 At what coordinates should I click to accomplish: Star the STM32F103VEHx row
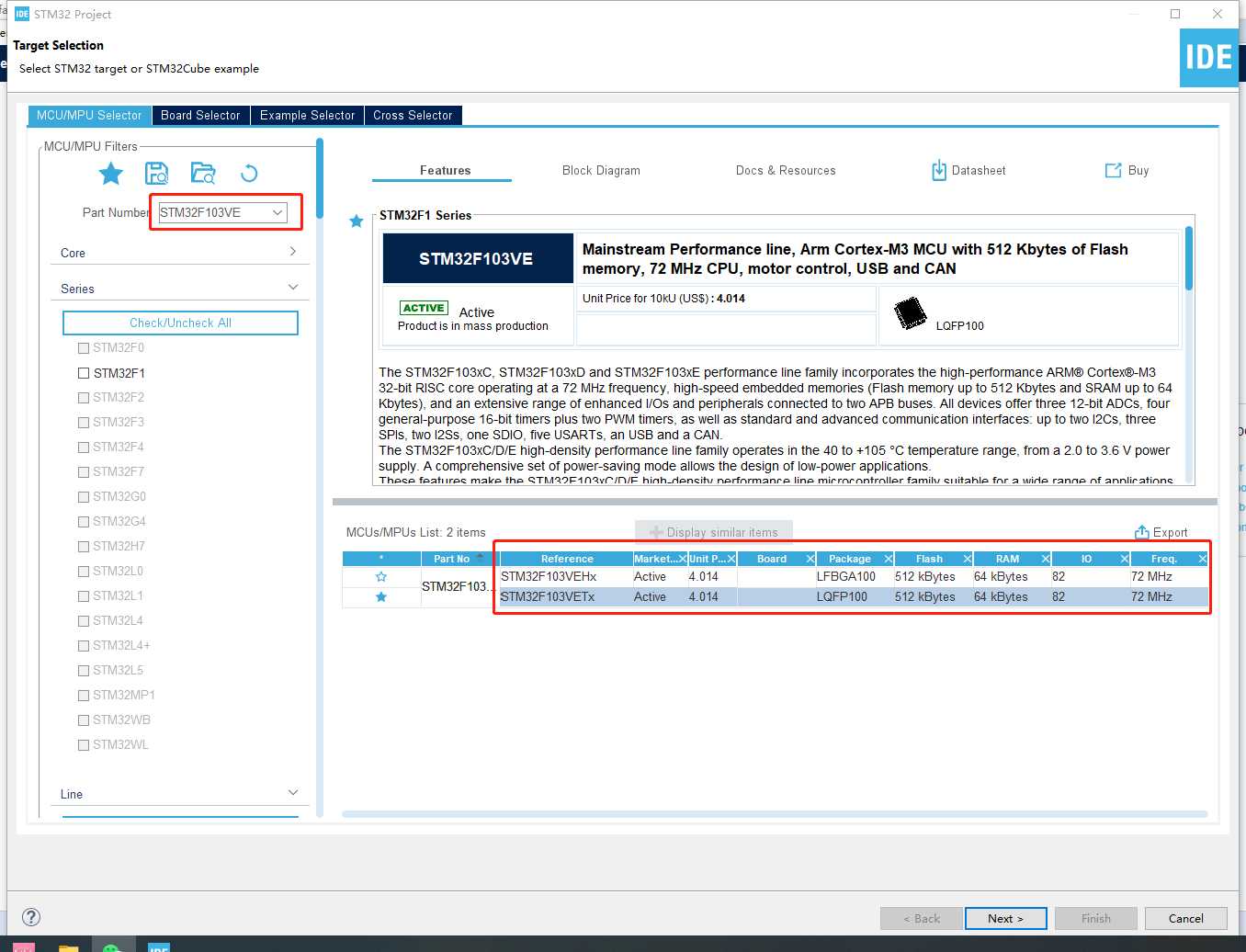[381, 577]
